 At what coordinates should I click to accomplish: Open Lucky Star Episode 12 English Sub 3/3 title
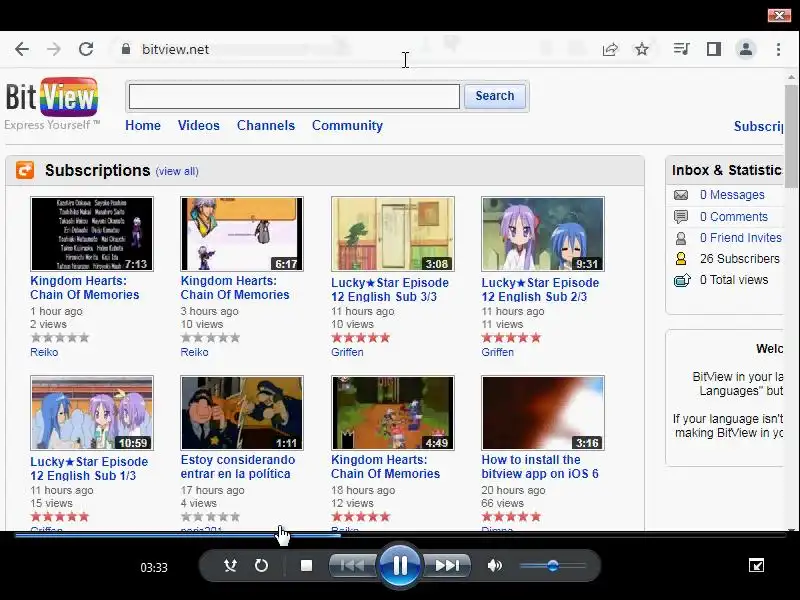tap(390, 289)
